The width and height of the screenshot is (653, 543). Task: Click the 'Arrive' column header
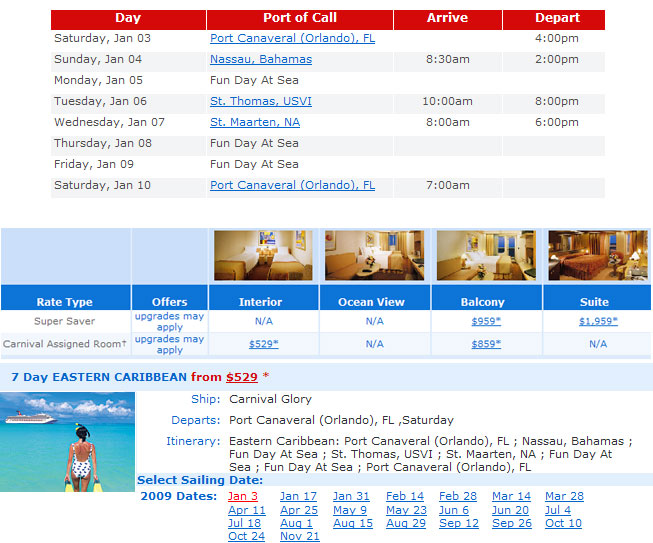447,18
